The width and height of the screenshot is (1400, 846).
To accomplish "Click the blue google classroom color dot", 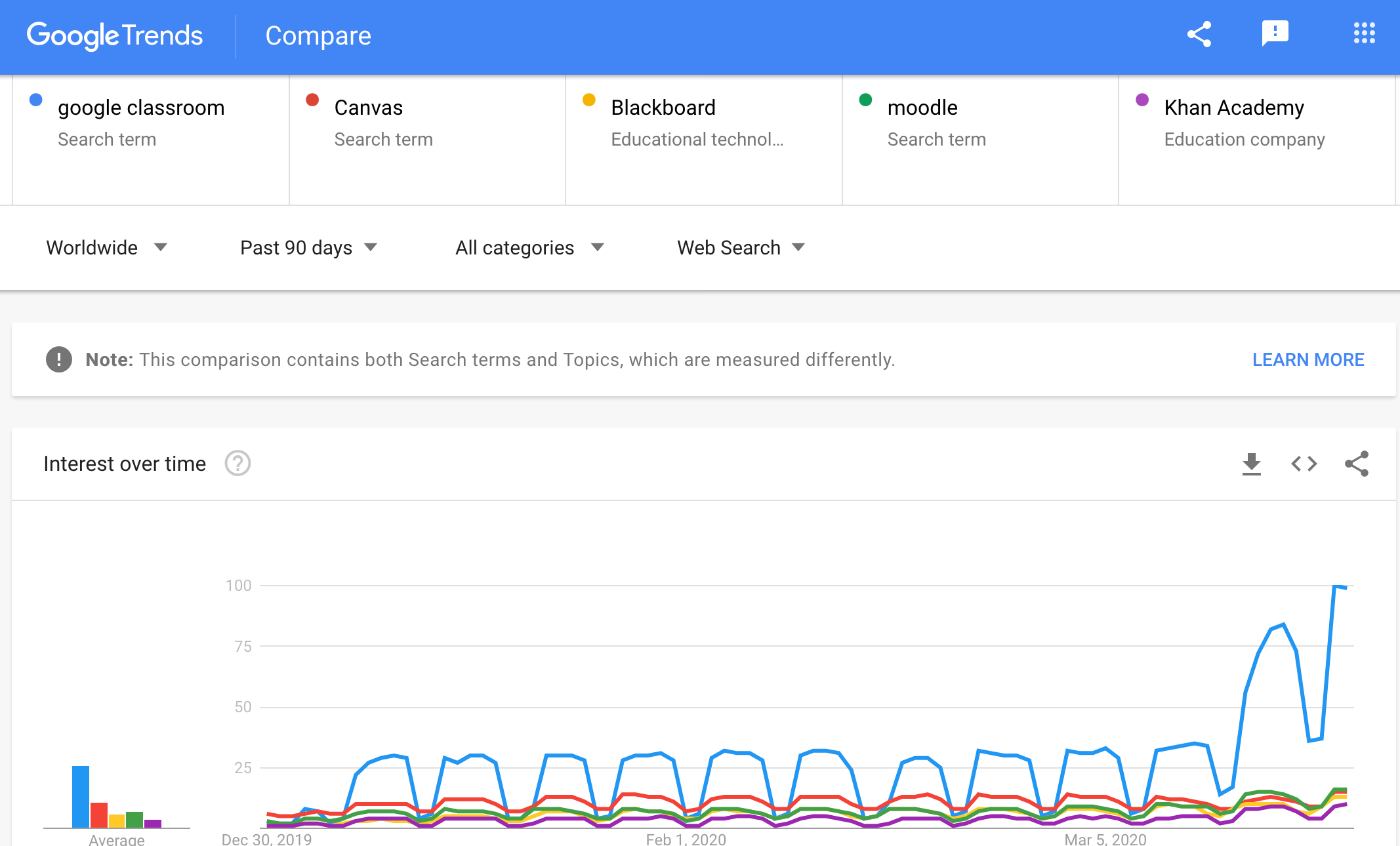I will [x=36, y=100].
